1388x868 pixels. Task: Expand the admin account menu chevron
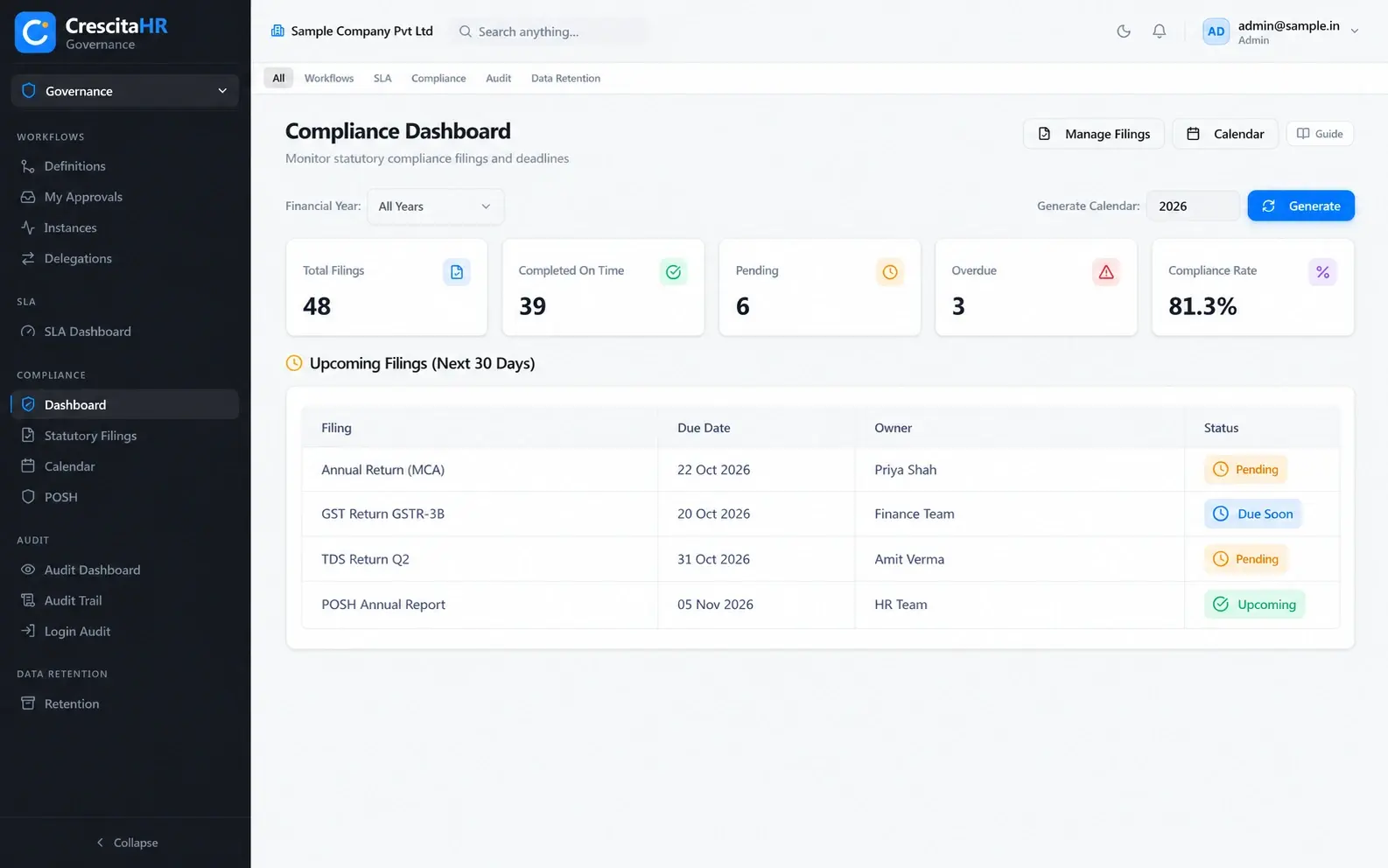click(x=1355, y=31)
